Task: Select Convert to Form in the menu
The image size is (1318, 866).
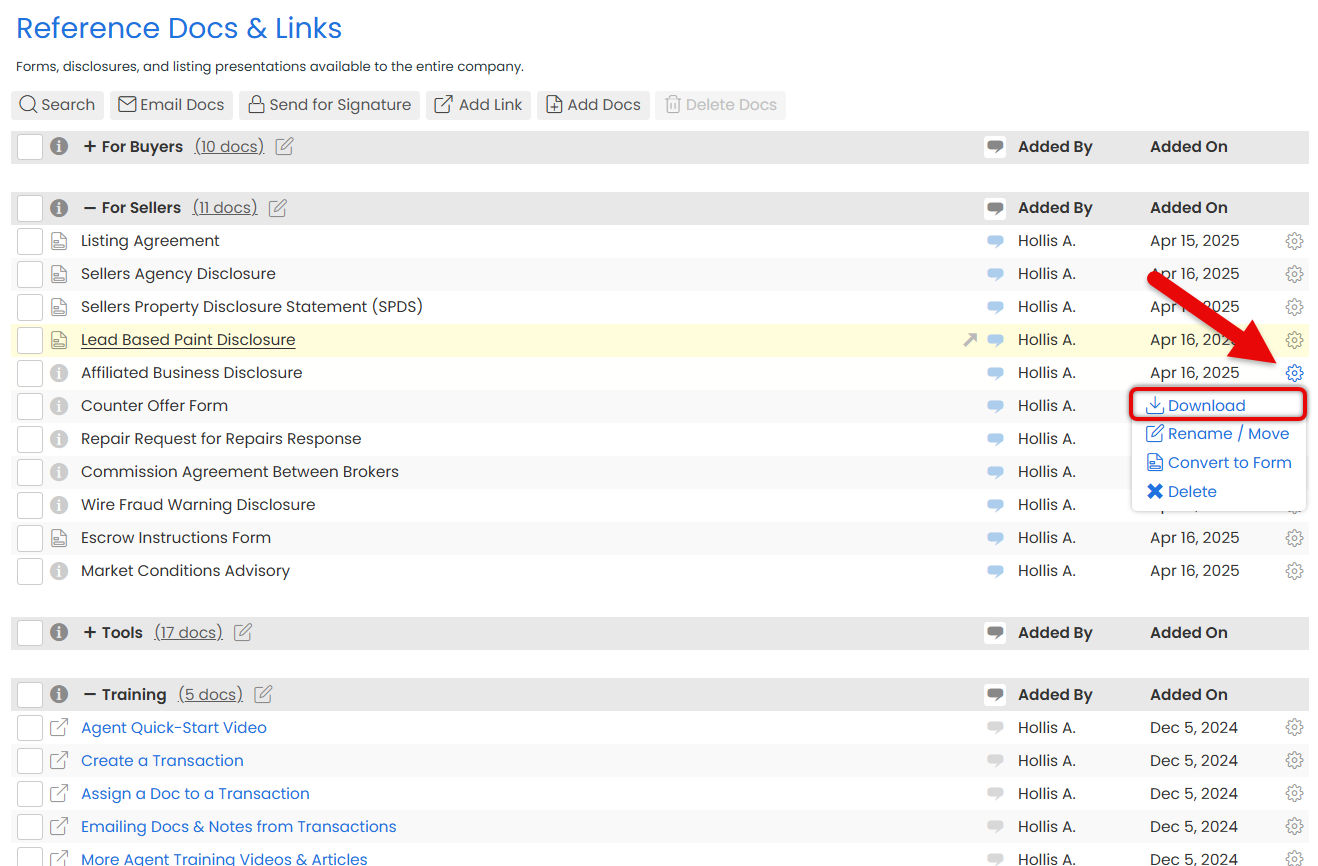Action: [1218, 463]
